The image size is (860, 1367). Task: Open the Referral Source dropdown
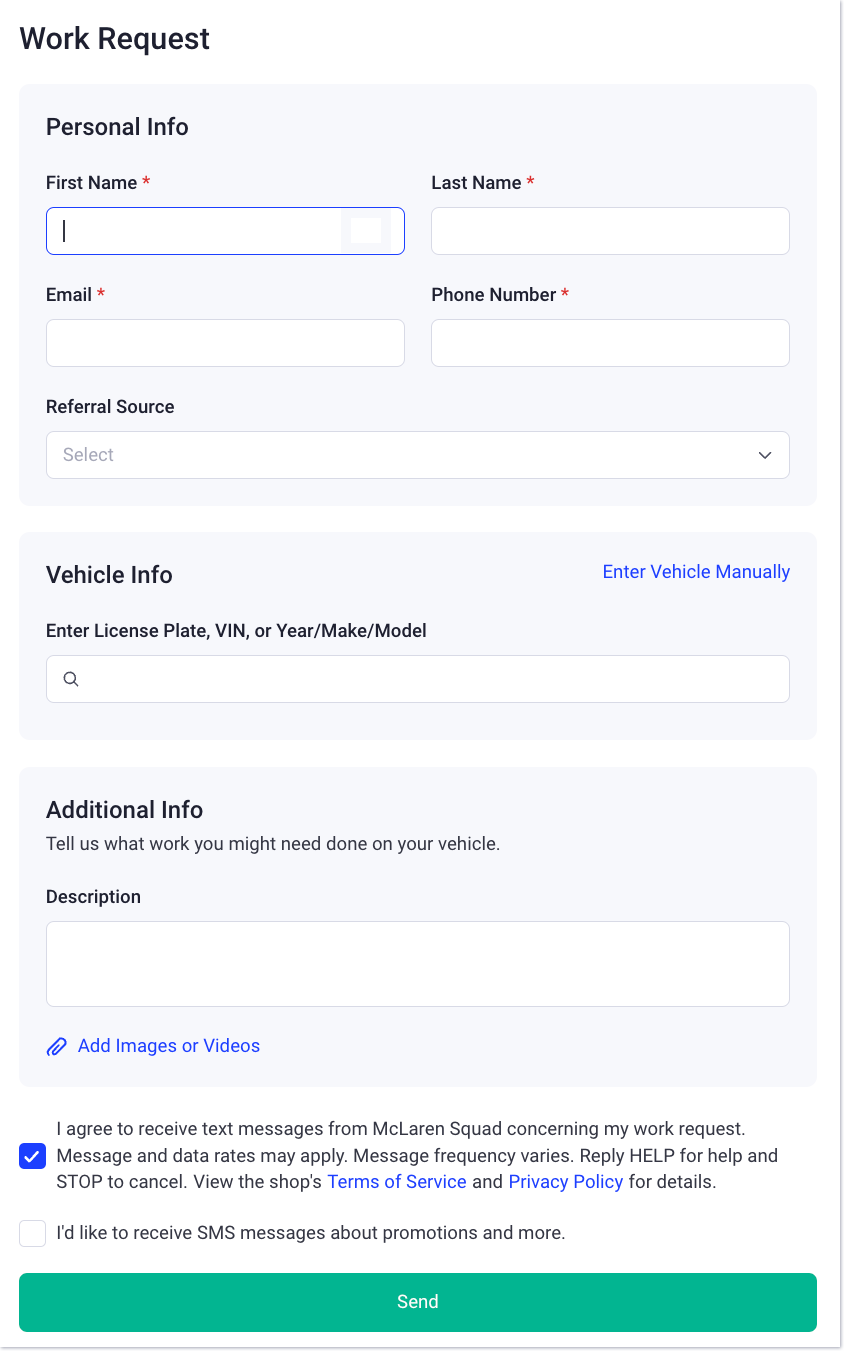[417, 455]
